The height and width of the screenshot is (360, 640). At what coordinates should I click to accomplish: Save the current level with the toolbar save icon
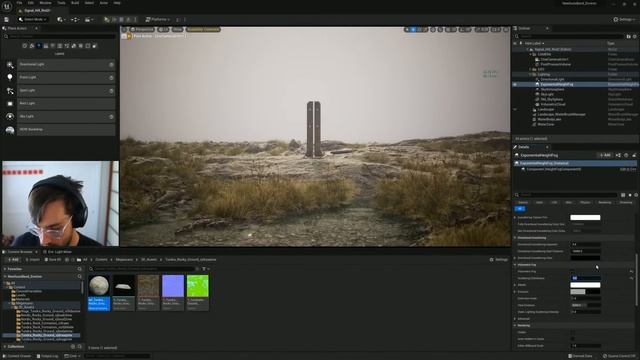pyautogui.click(x=7, y=20)
